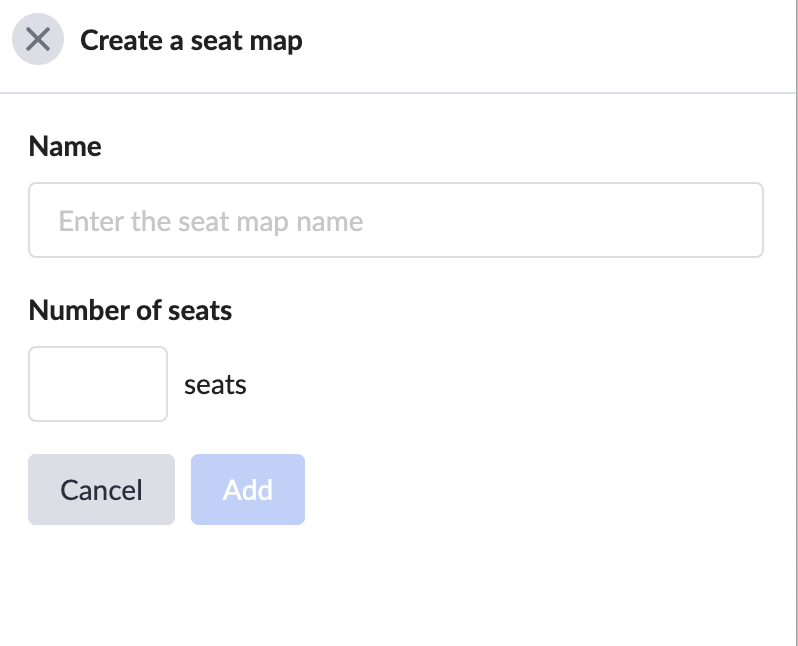The width and height of the screenshot is (798, 646).
Task: Focus the seat map name field
Action: pos(396,220)
